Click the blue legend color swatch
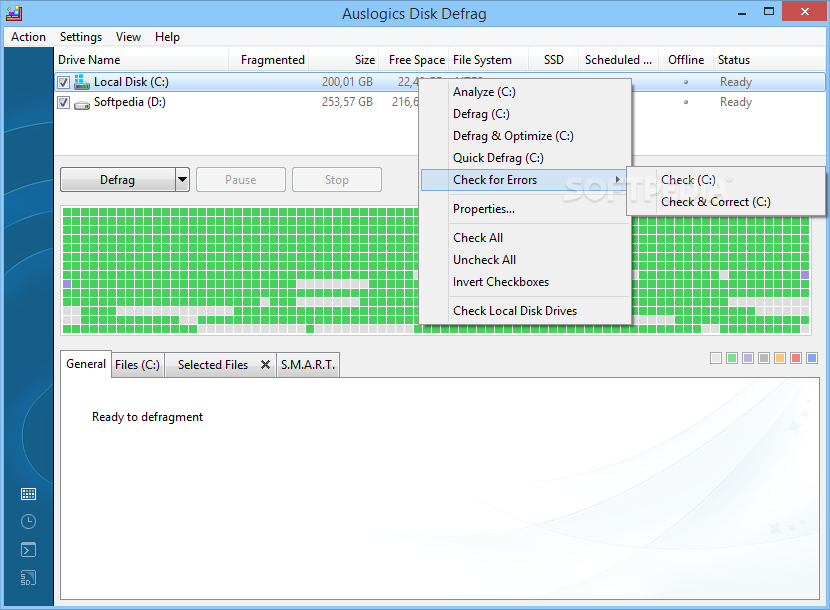 (x=811, y=358)
